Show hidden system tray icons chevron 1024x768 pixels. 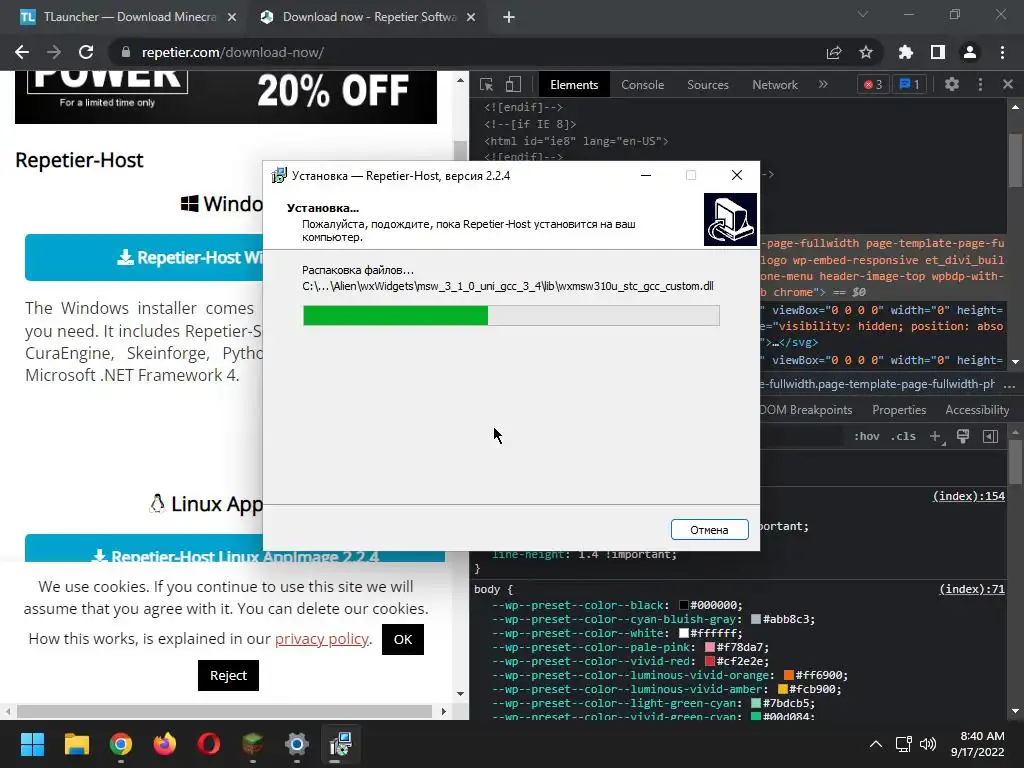pyautogui.click(x=876, y=744)
